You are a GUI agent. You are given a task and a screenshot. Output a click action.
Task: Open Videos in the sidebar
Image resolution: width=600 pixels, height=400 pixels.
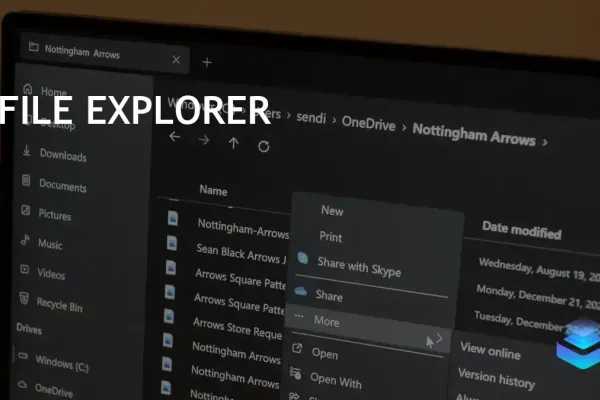51,274
